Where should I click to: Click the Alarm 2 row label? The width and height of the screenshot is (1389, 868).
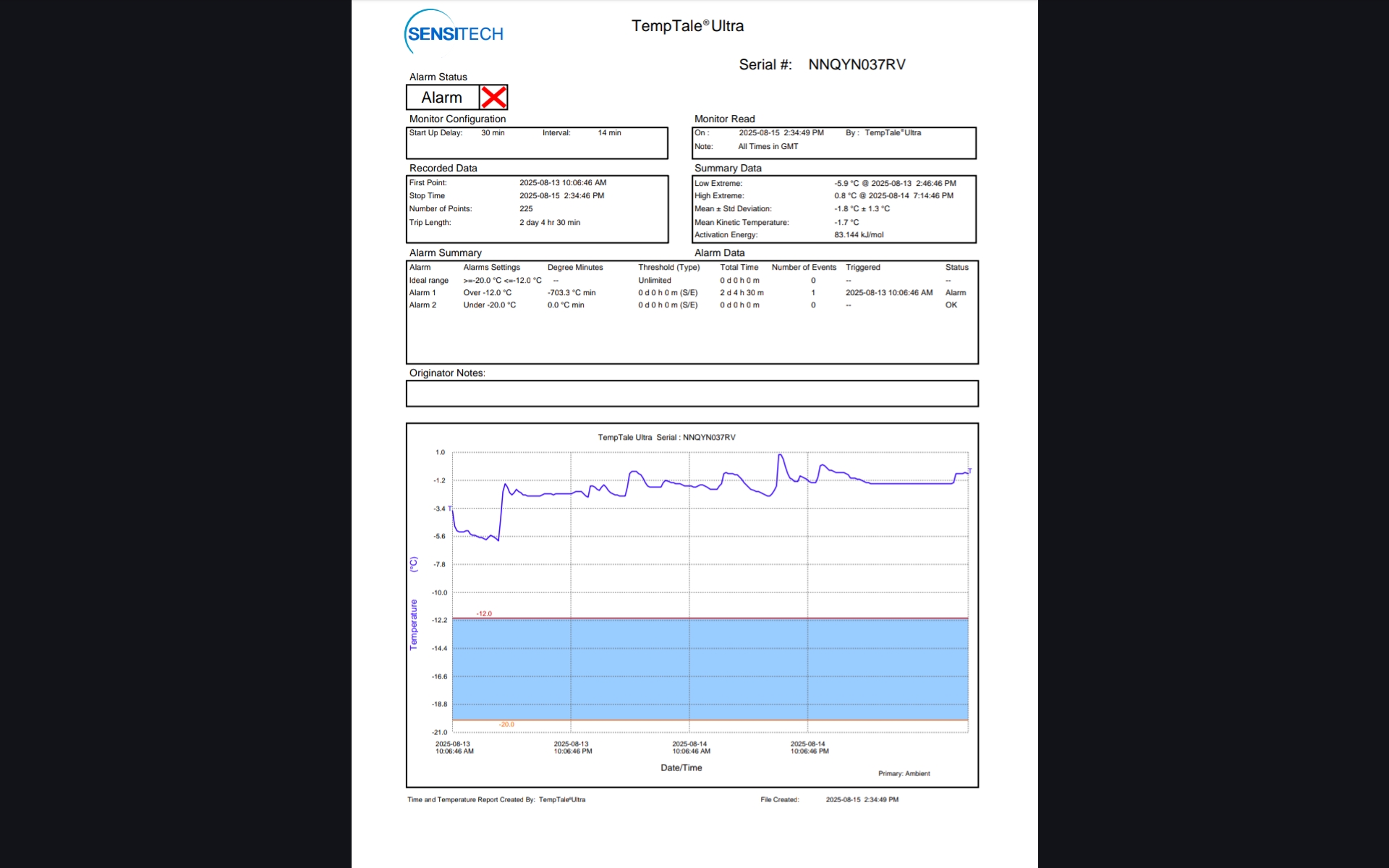click(x=422, y=305)
